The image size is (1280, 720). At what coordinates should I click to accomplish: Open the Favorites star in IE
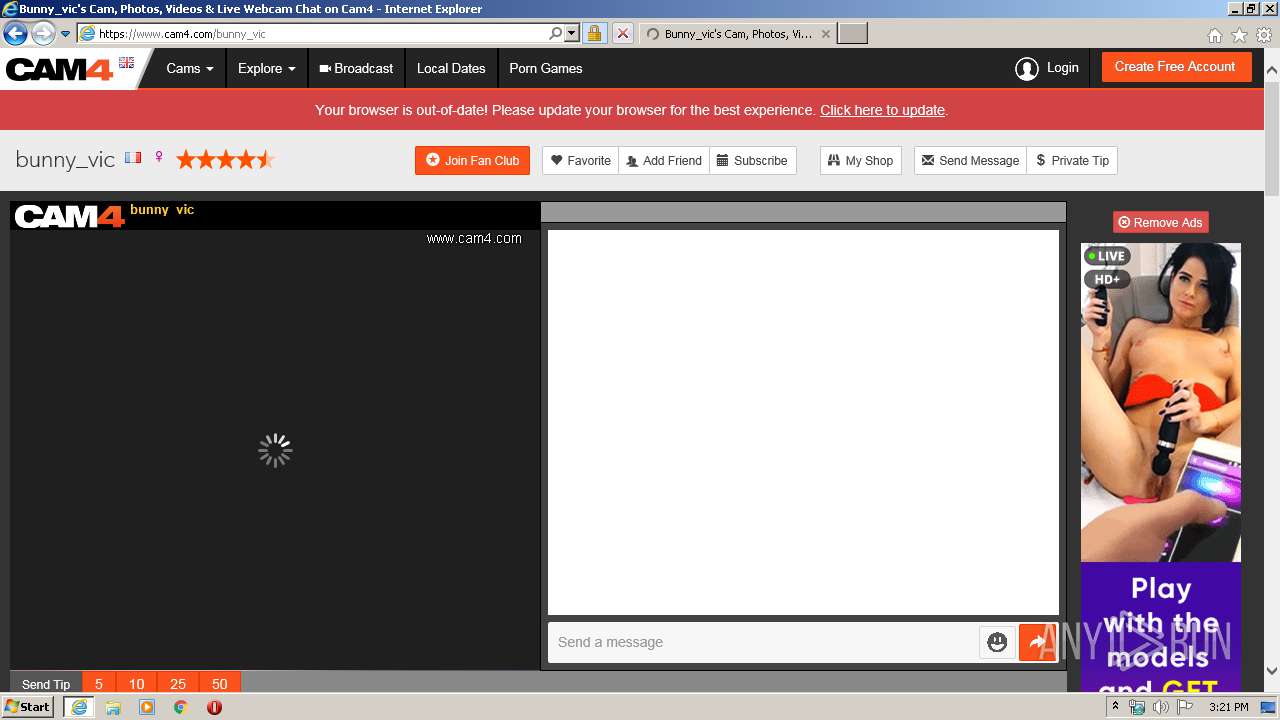tap(1239, 35)
